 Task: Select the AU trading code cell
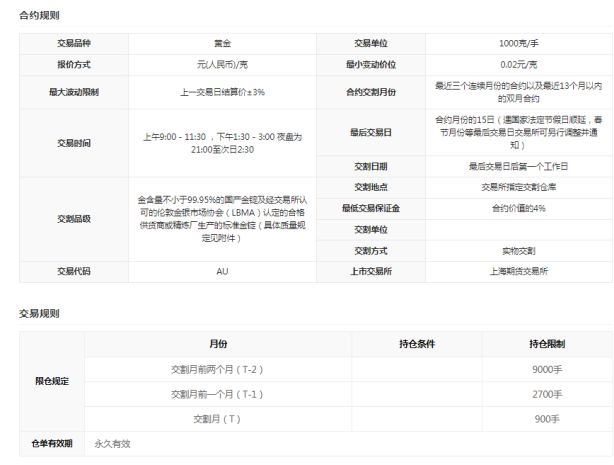pos(222,271)
